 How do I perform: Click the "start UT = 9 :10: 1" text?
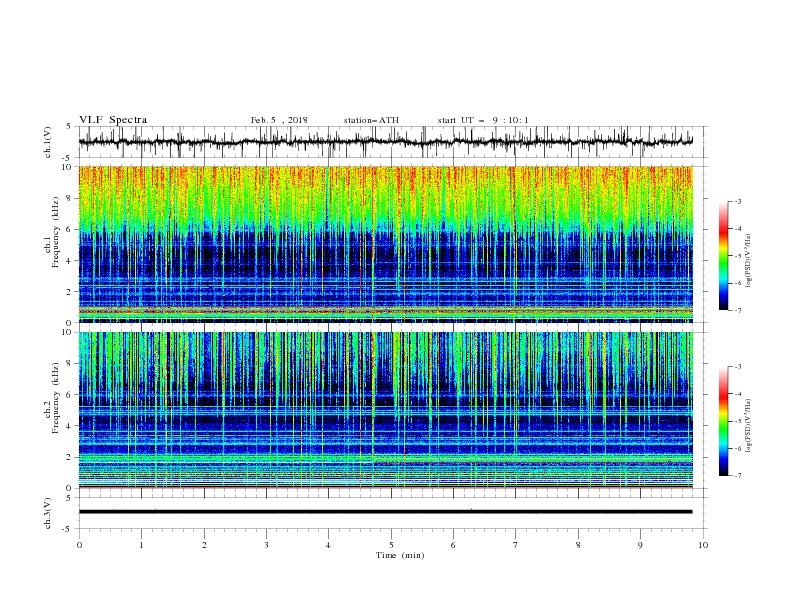483,120
